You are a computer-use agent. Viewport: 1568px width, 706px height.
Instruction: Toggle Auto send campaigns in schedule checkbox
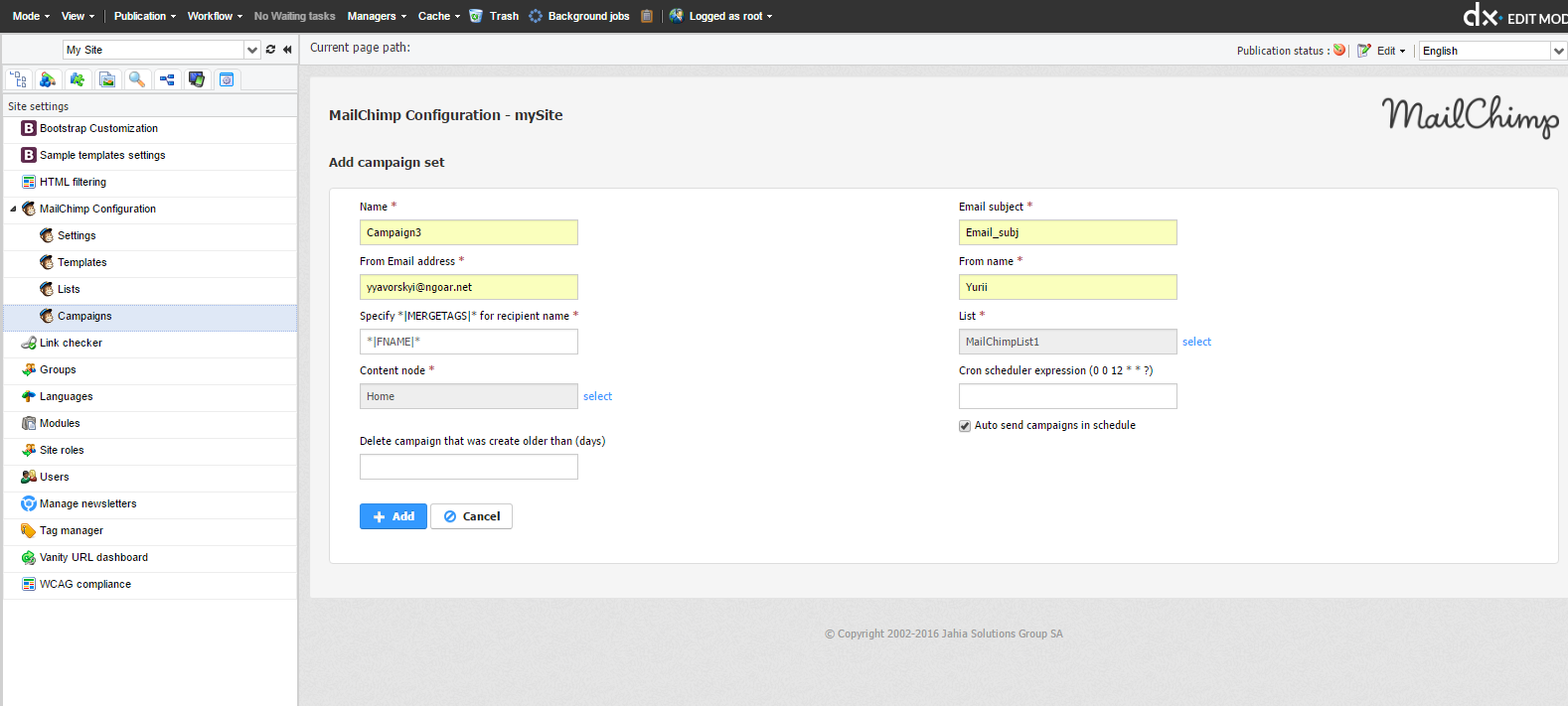[x=965, y=426]
